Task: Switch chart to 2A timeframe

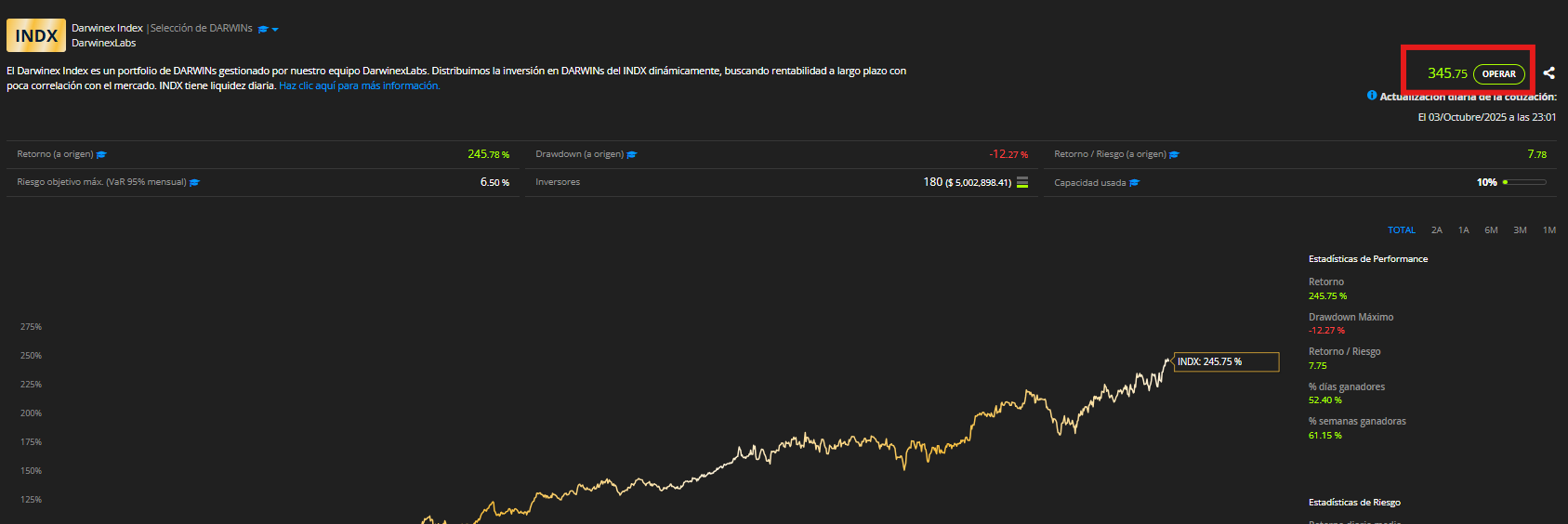Action: click(x=1437, y=230)
